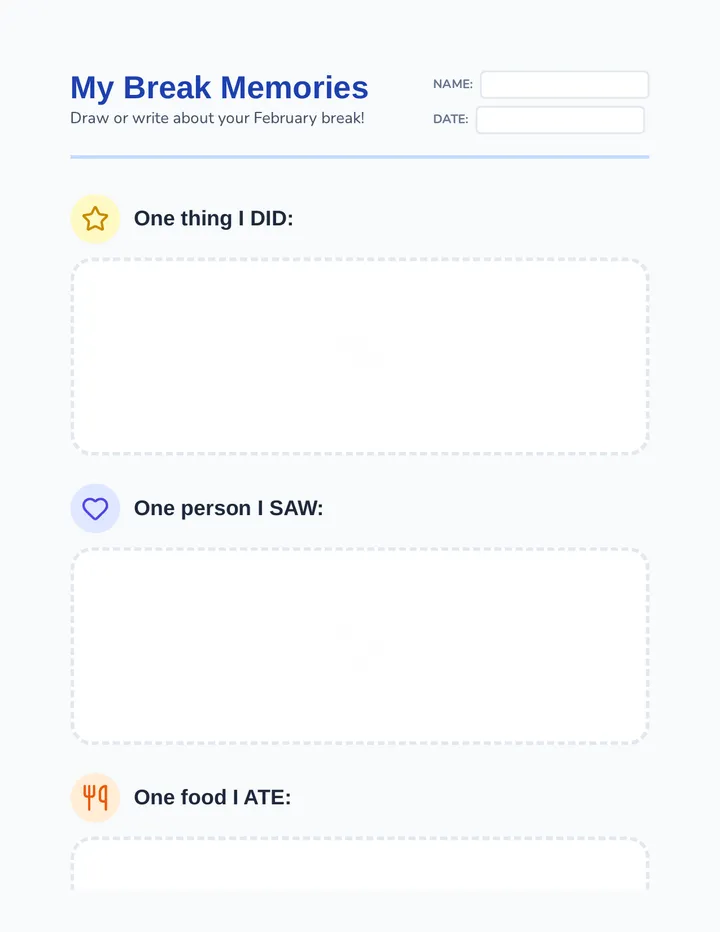The height and width of the screenshot is (932, 720).
Task: Click the word 'February' in the subtitle
Action: 285,118
